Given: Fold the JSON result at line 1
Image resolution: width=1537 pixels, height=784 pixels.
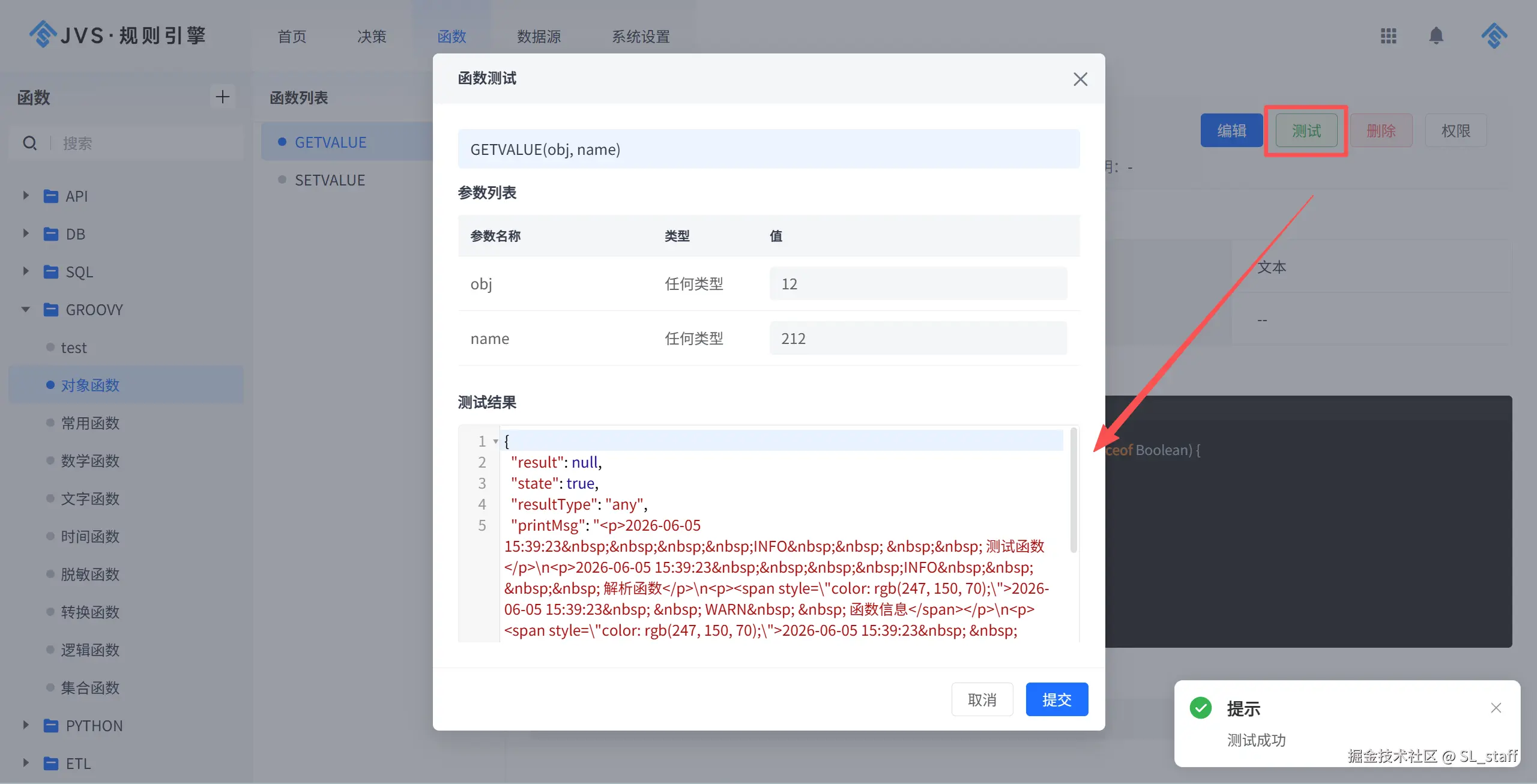Looking at the screenshot, I should [495, 441].
